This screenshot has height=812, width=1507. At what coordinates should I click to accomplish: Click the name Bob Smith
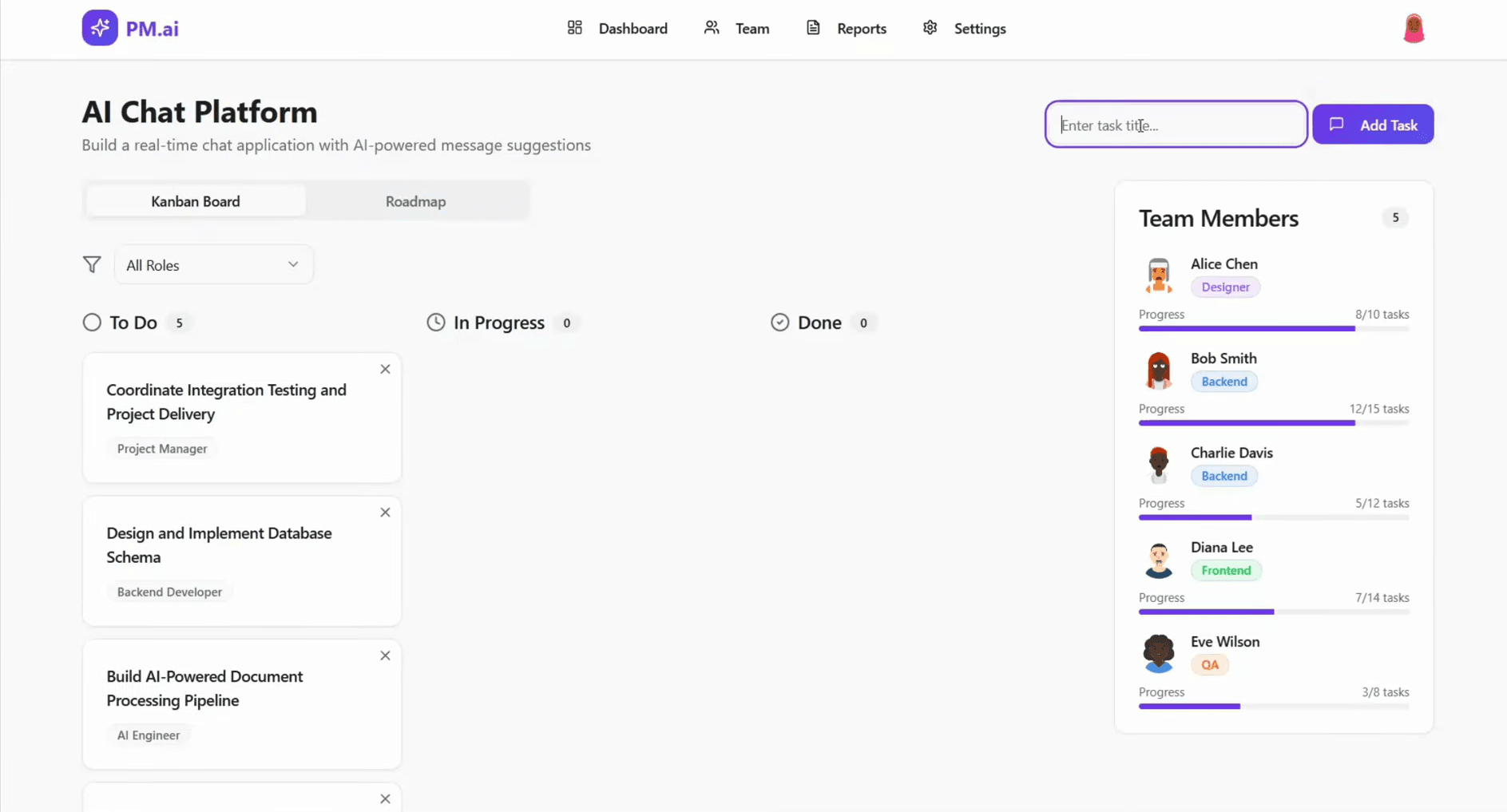1223,358
